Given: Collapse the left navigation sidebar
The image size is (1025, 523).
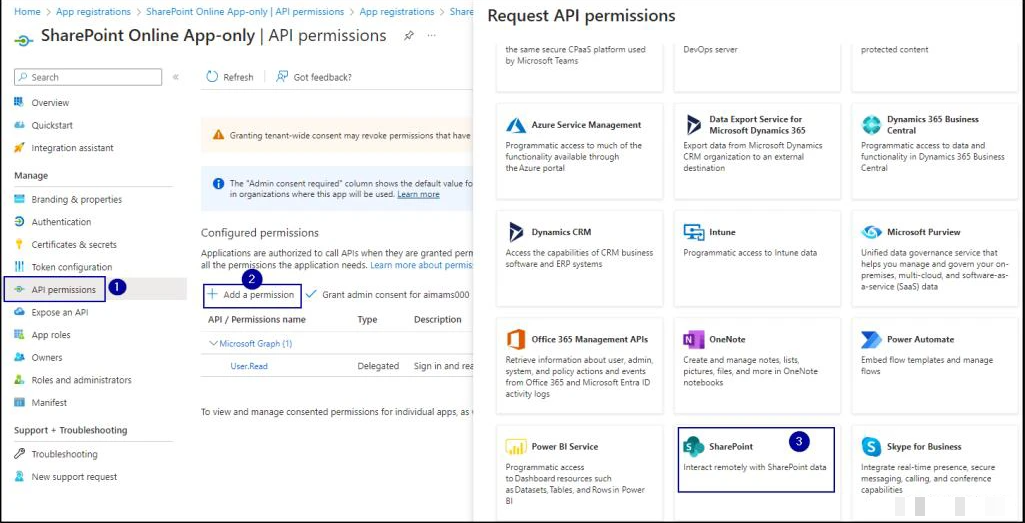Looking at the screenshot, I should click(x=176, y=77).
